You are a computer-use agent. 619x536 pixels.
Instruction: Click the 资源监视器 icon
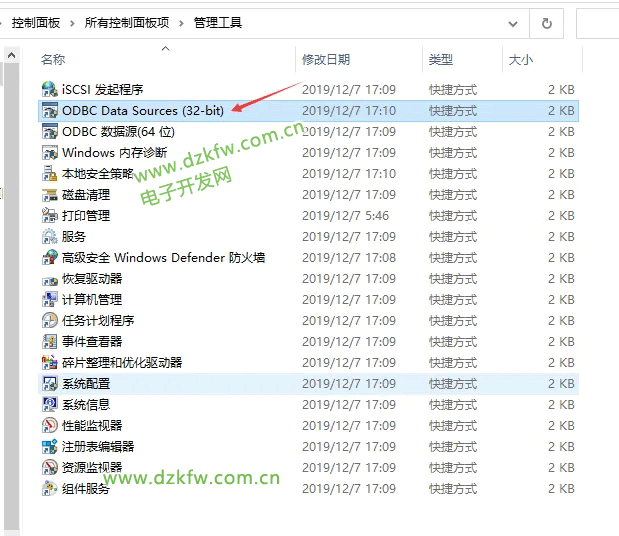(50, 468)
